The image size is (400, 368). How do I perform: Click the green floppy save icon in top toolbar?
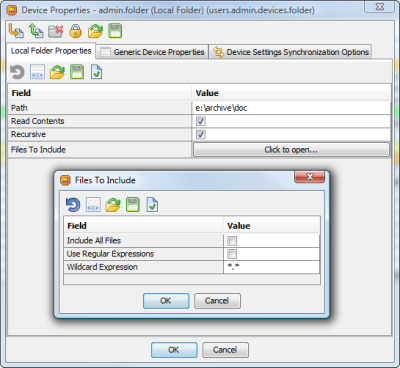pos(115,31)
